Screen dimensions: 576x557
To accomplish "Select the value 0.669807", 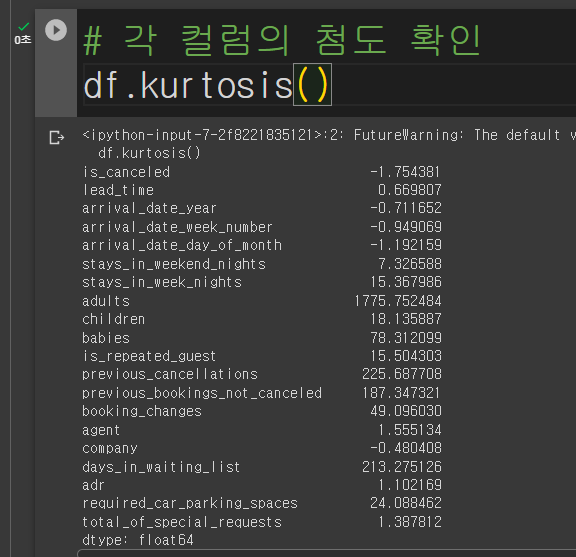I will [409, 190].
